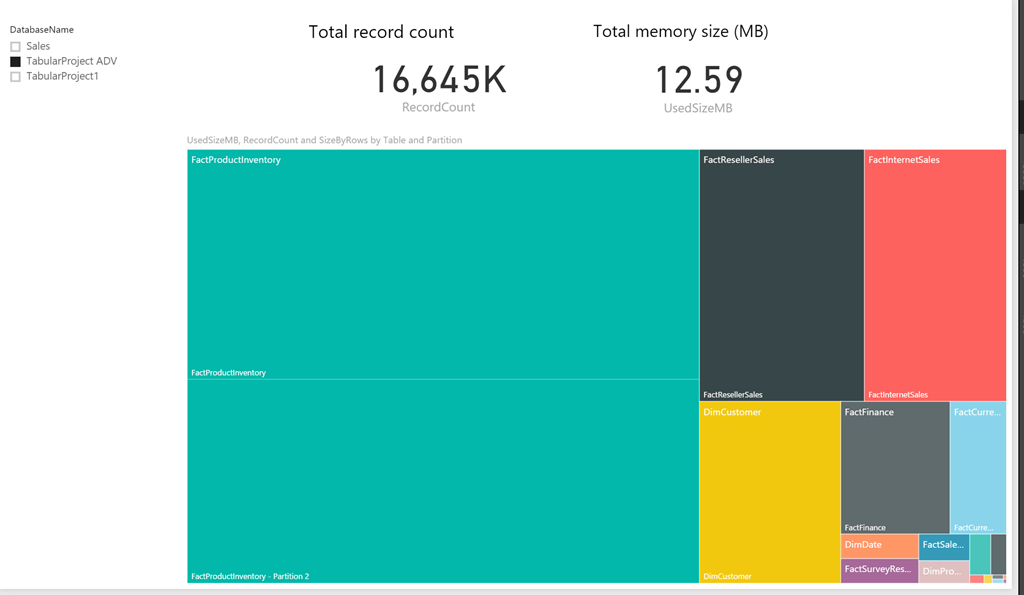Viewport: 1024px width, 595px height.
Task: Check the Sales database checkbox
Action: click(16, 46)
